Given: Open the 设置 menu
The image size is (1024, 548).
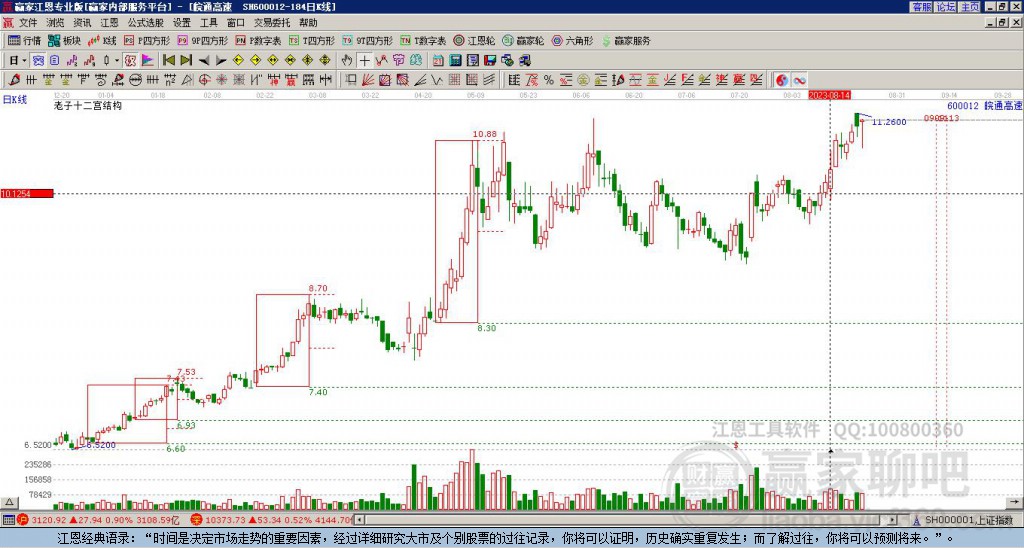Looking at the screenshot, I should point(182,23).
